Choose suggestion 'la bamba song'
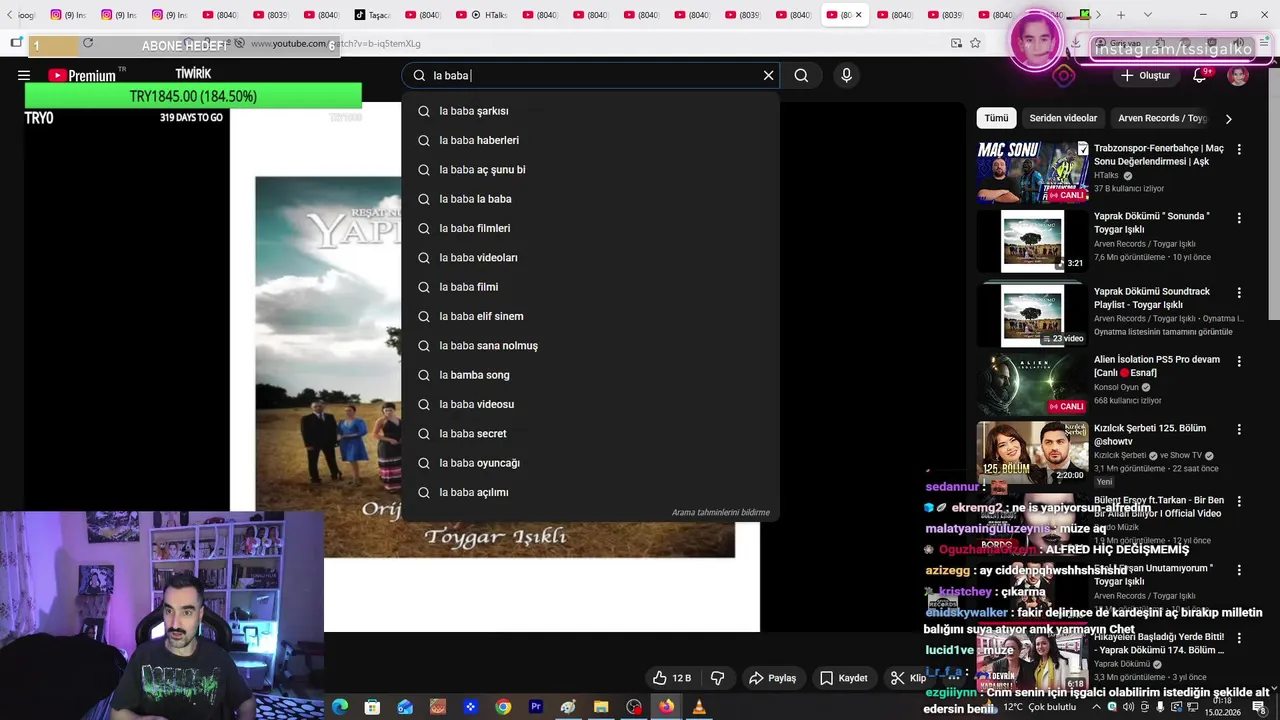The height and width of the screenshot is (720, 1280). (x=590, y=375)
